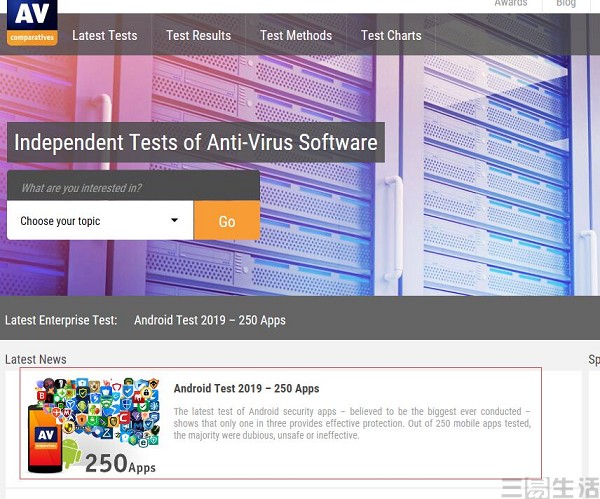Expand the Choose your topic dropdown
The height and width of the screenshot is (499, 600).
pos(100,220)
